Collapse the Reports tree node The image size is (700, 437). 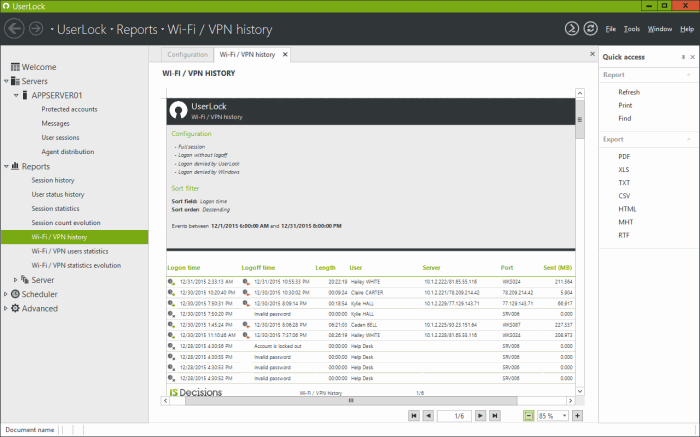(x=6, y=166)
